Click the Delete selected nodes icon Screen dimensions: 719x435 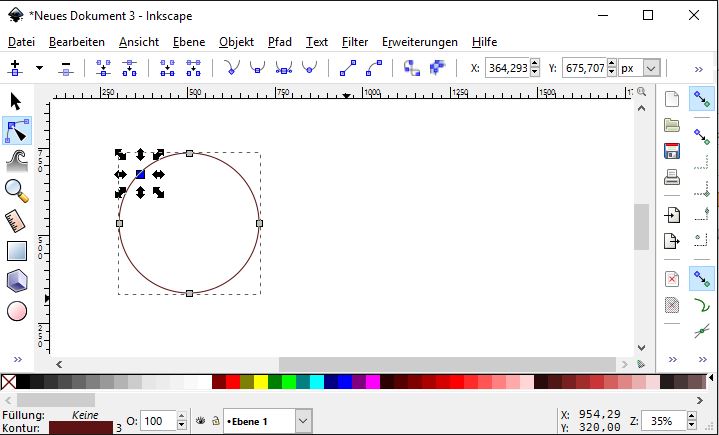(66, 68)
